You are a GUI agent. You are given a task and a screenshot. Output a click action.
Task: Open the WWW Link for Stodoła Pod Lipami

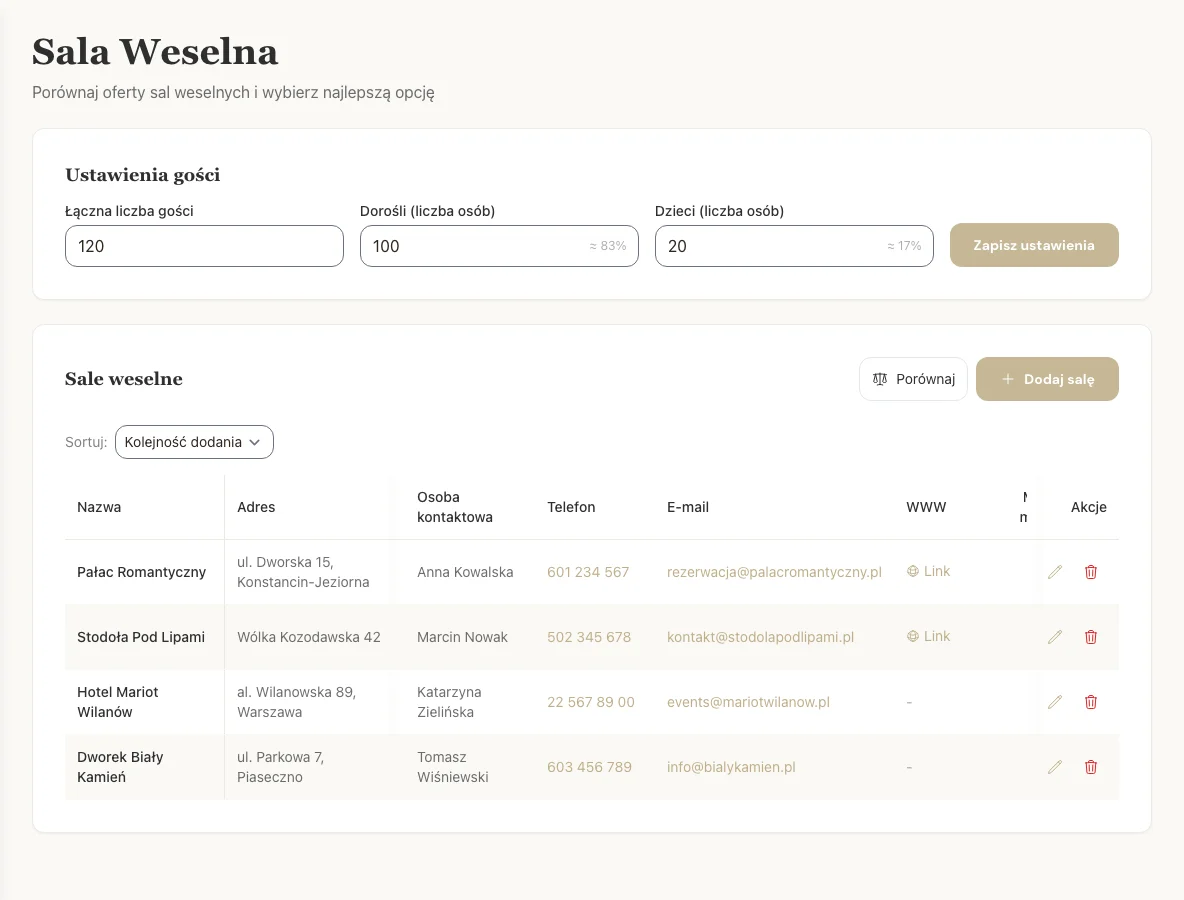(929, 636)
